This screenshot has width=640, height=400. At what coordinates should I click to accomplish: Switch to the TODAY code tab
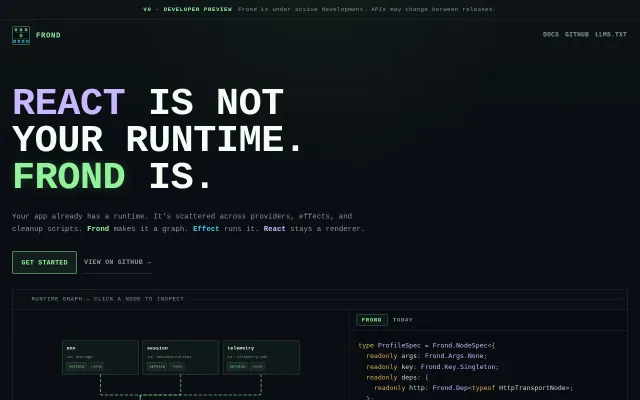click(402, 320)
